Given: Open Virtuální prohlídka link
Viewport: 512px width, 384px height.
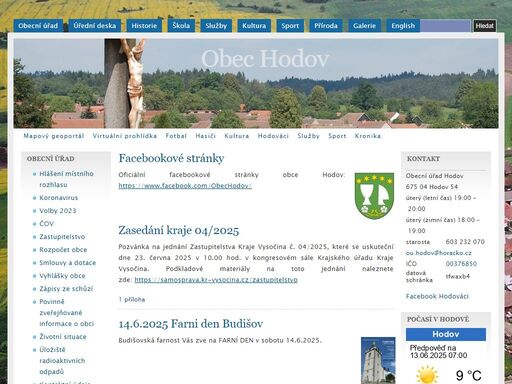Looking at the screenshot, I should coord(125,136).
